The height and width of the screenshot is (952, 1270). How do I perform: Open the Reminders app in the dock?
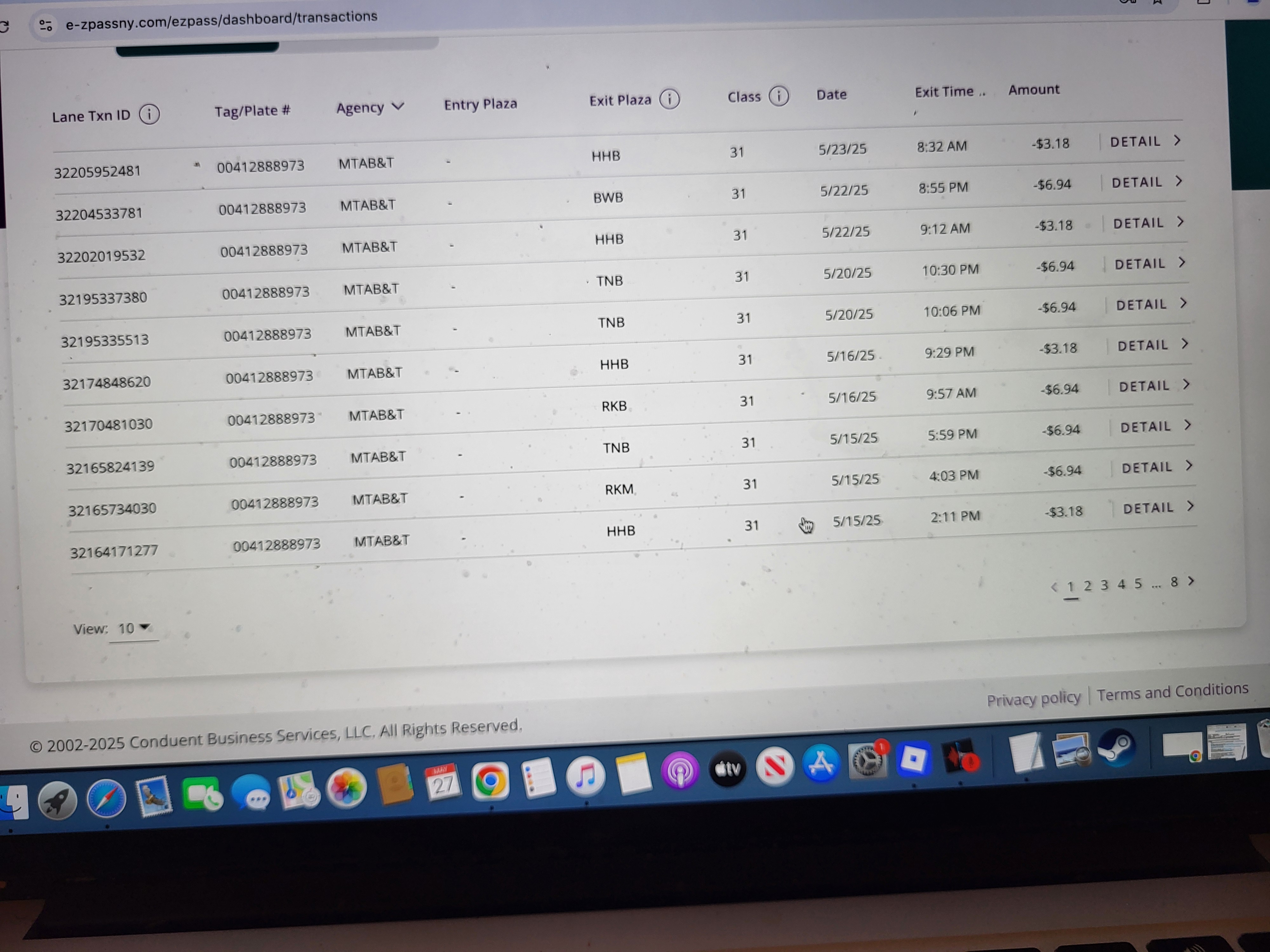click(538, 777)
